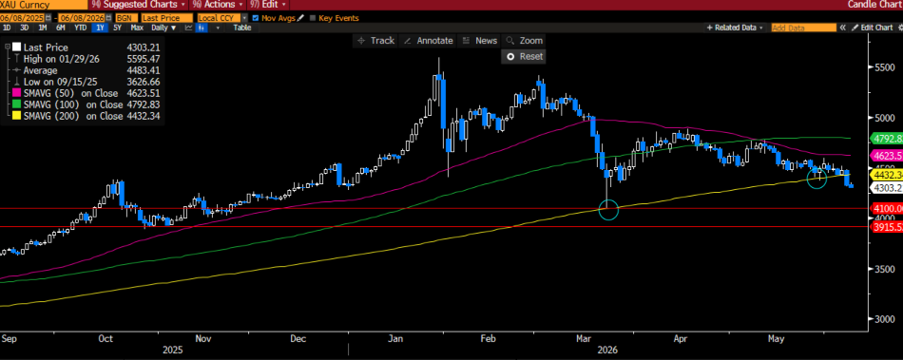
Task: Click the magenta SMAVG (50) color swatch
Action: click(17, 93)
